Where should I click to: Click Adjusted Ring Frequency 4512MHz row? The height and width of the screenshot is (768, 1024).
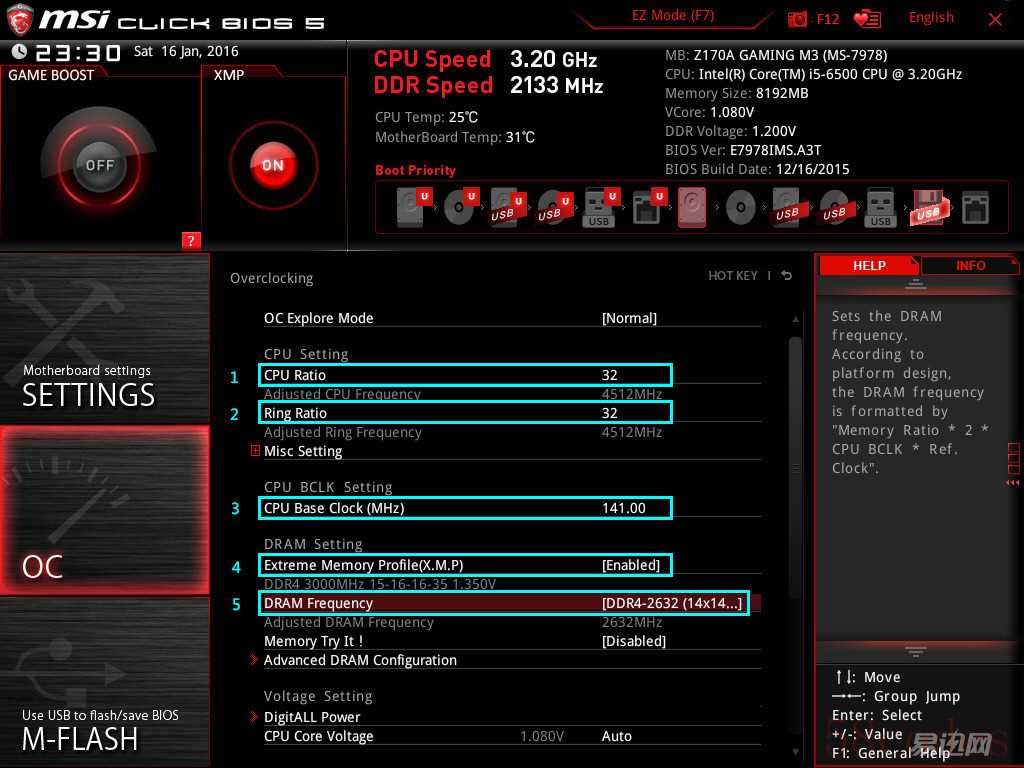463,432
